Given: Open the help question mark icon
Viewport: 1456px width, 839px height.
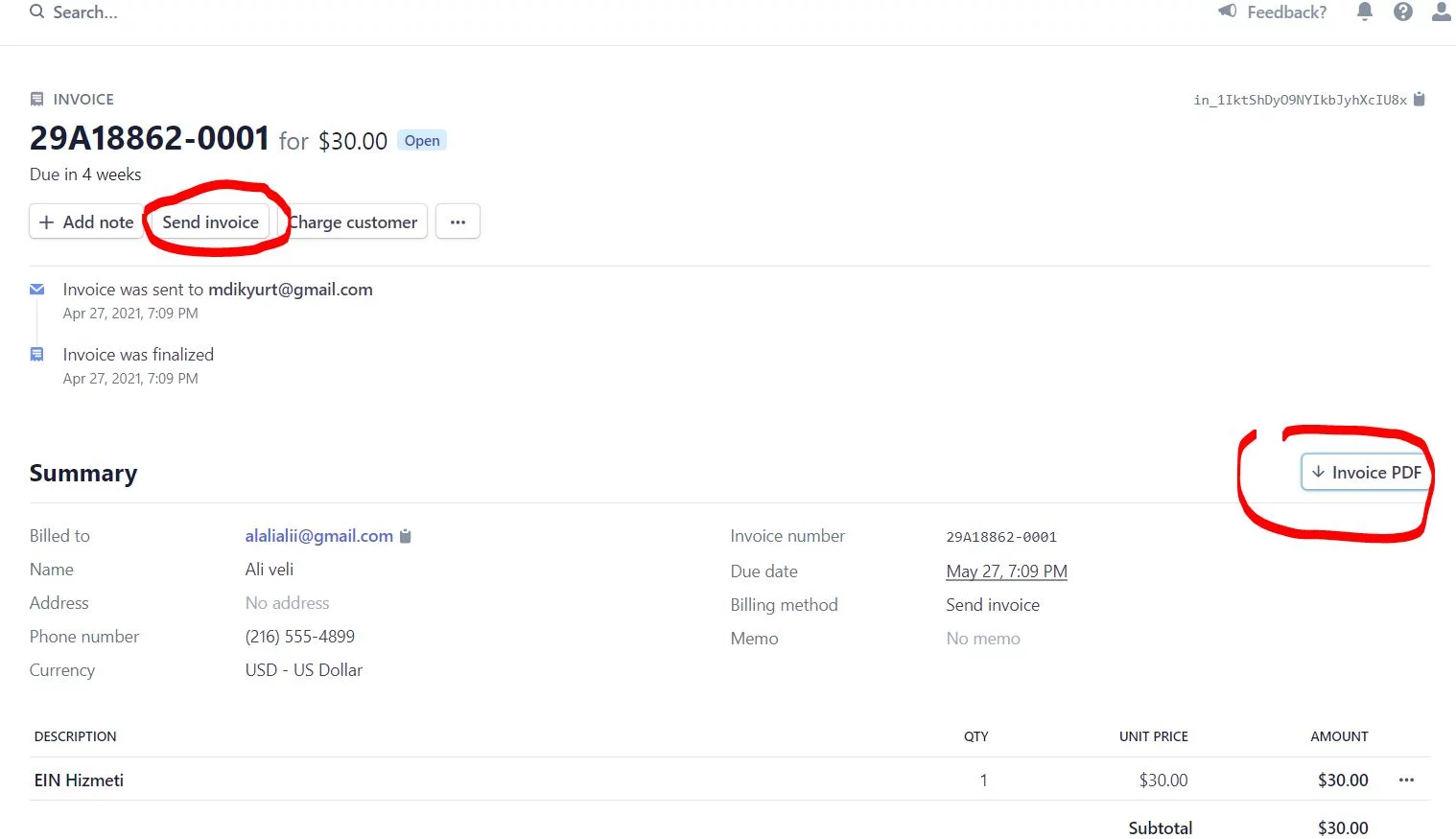Looking at the screenshot, I should click(x=1402, y=12).
